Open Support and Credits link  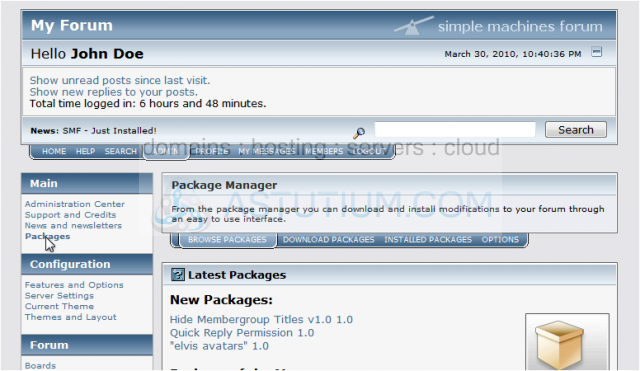point(70,215)
